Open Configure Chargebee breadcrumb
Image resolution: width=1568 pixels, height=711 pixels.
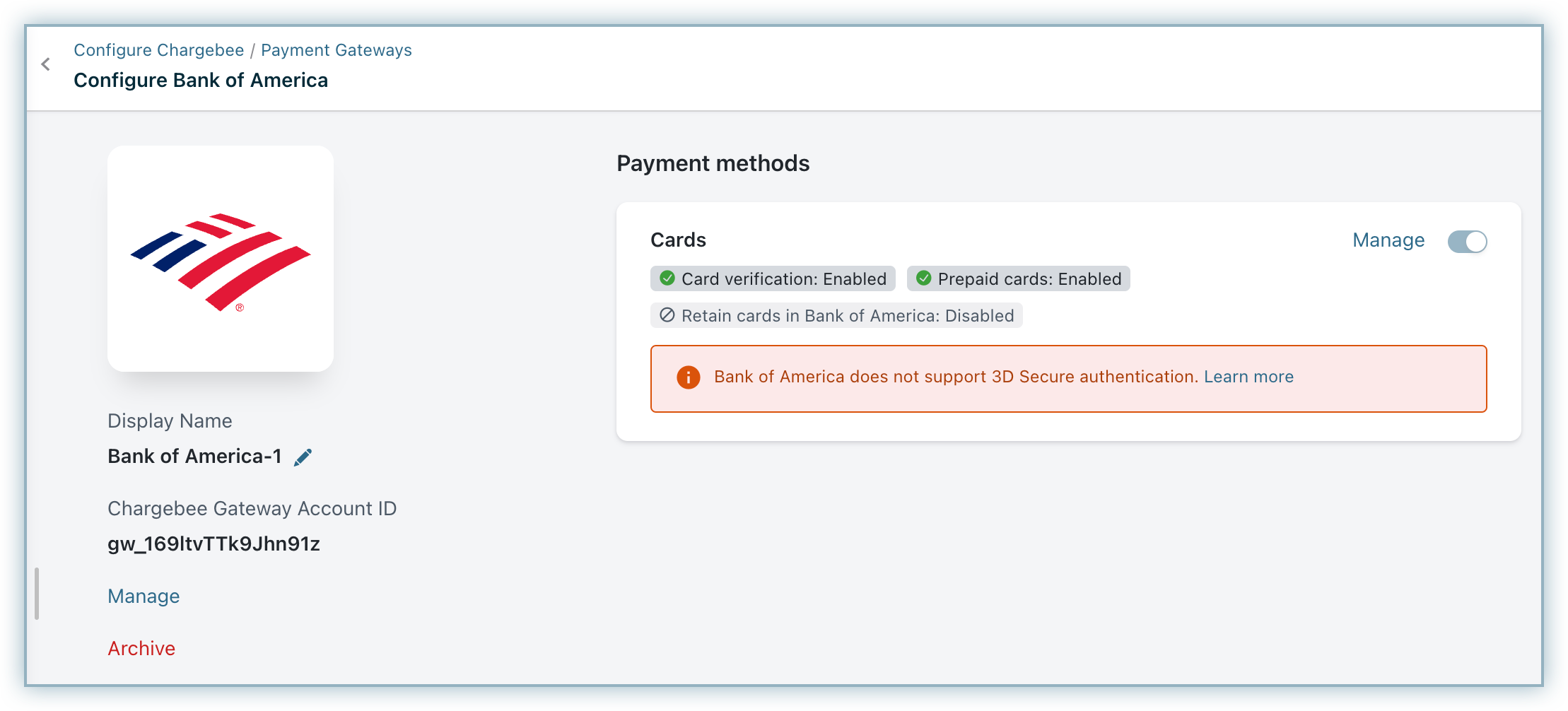pos(159,50)
